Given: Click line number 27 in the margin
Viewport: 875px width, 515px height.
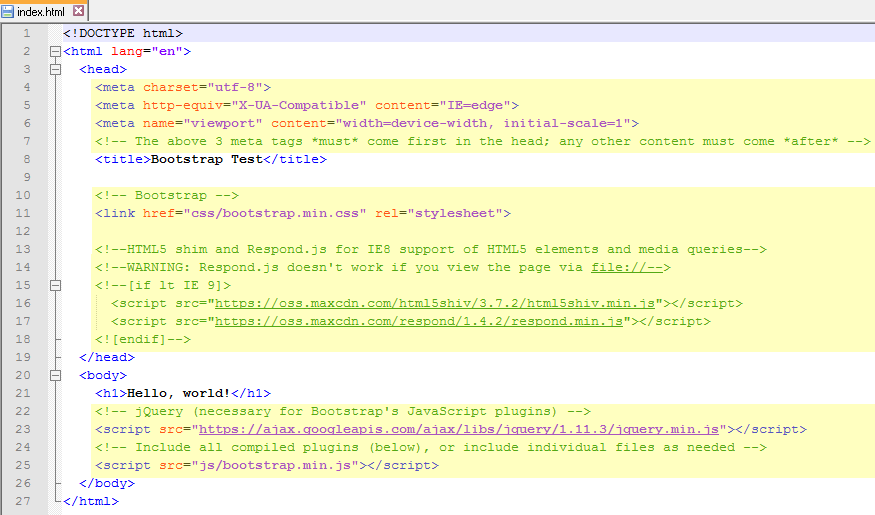Looking at the screenshot, I should (x=23, y=501).
